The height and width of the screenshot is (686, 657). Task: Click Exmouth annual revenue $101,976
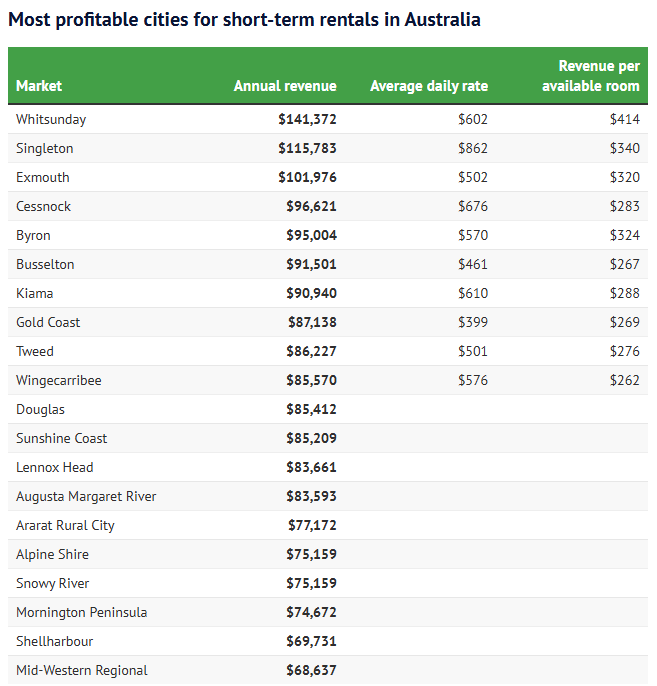[x=307, y=177]
